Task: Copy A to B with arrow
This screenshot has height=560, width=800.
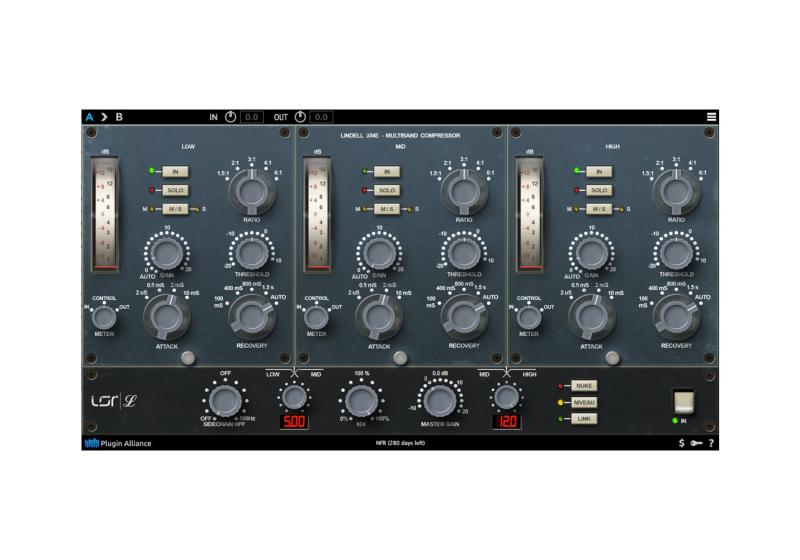Action: 104,117
